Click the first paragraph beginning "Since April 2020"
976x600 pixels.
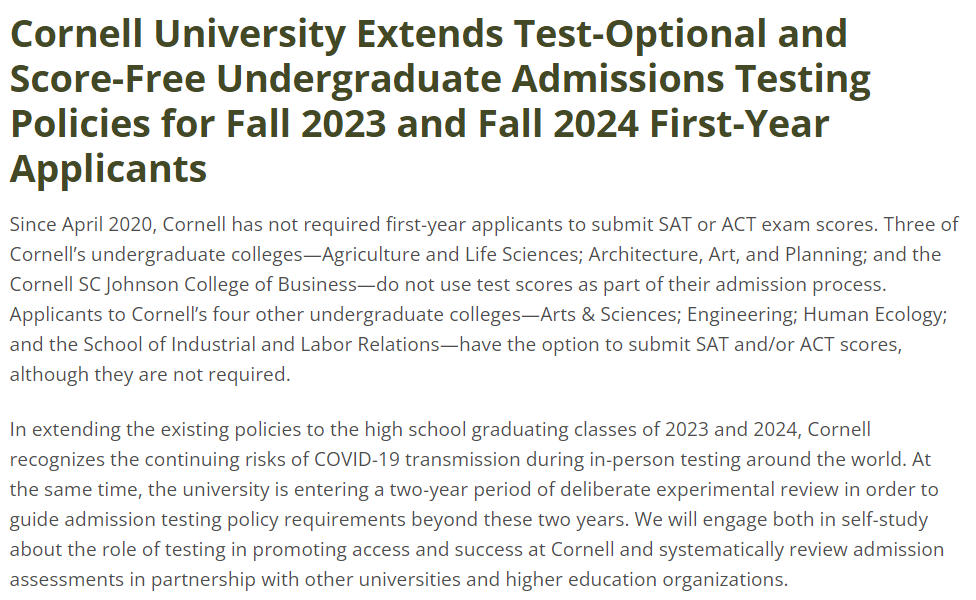click(484, 299)
